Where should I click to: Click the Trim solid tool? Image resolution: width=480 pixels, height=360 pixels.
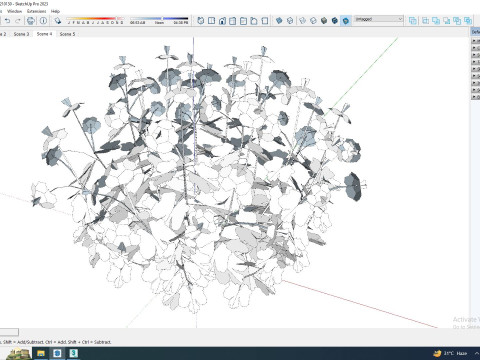[x=457, y=21]
